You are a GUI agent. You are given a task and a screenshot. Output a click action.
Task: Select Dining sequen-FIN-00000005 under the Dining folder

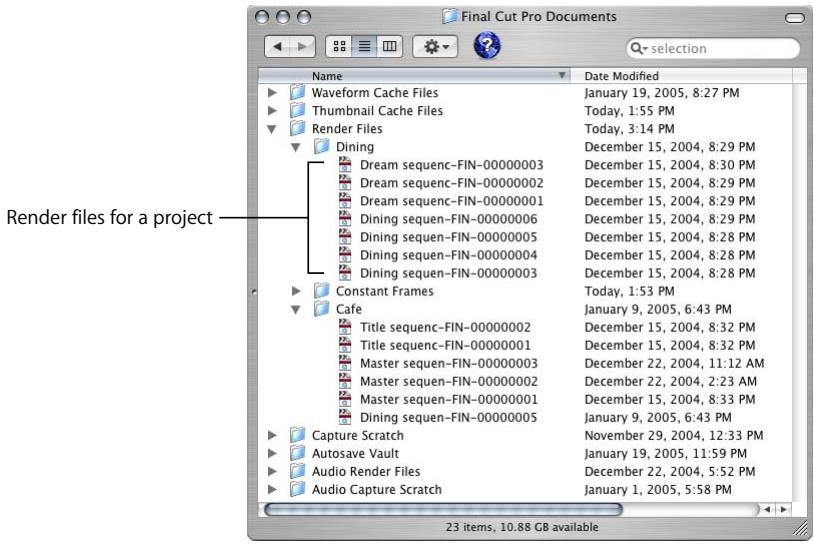449,237
